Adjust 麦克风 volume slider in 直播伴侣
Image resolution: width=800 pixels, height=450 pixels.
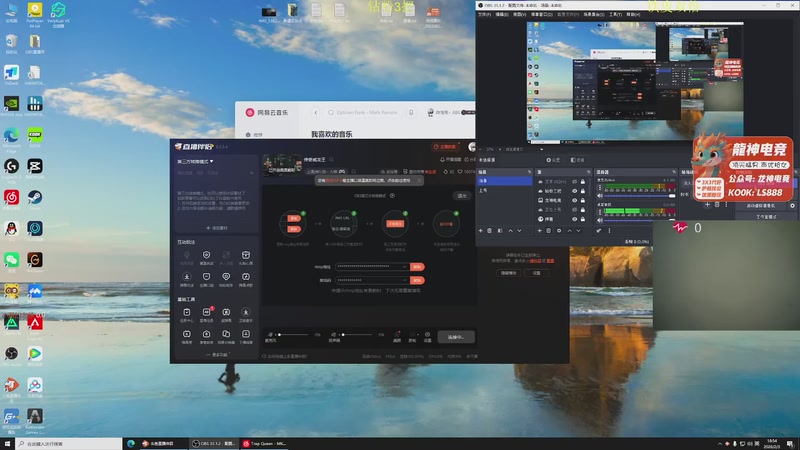point(293,335)
